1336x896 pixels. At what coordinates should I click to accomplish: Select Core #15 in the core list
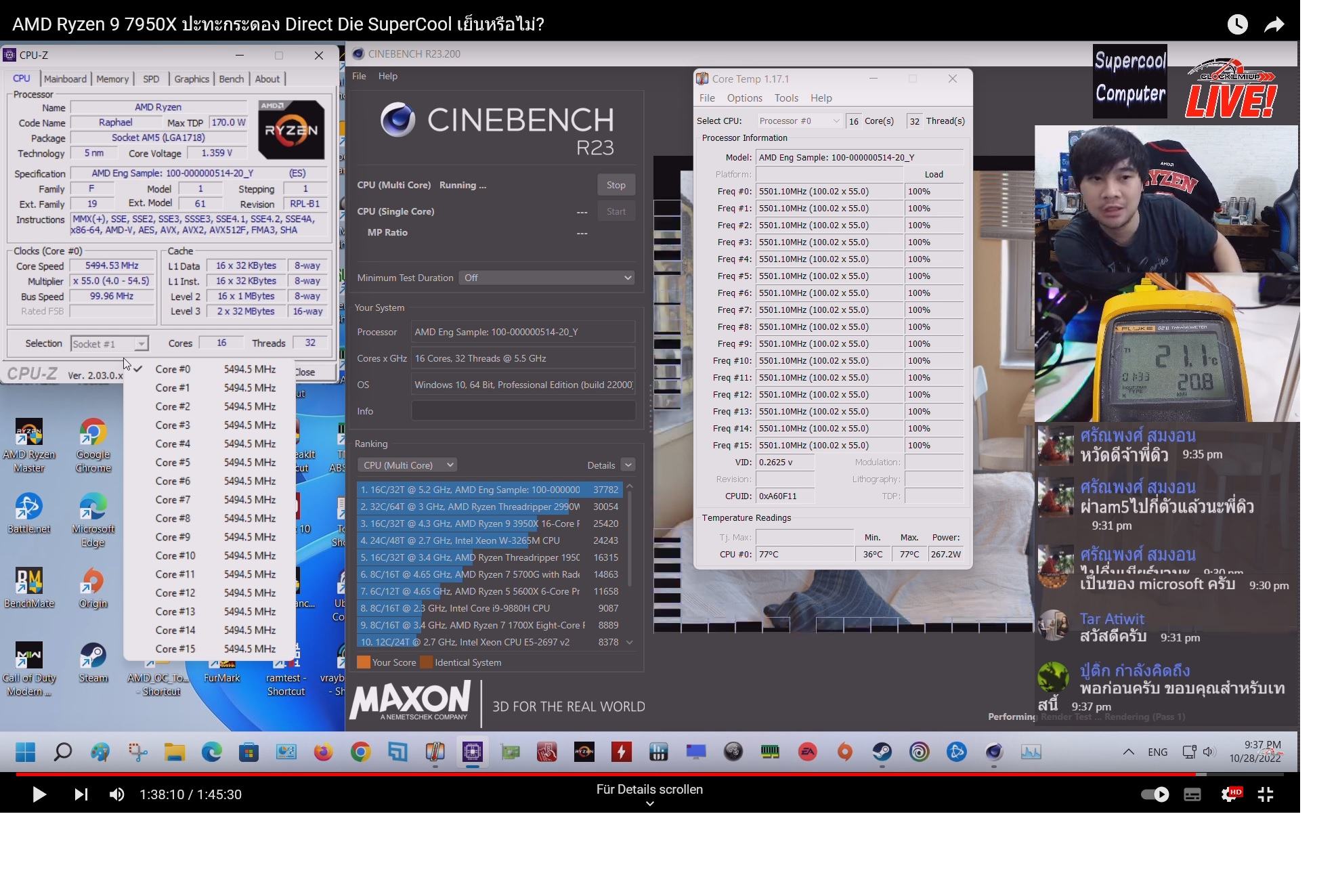(x=210, y=649)
